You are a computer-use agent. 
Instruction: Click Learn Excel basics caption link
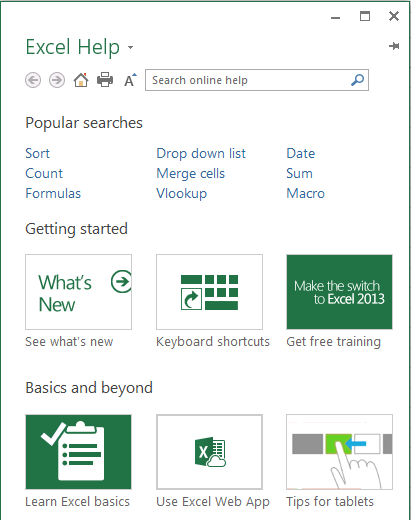click(x=77, y=502)
